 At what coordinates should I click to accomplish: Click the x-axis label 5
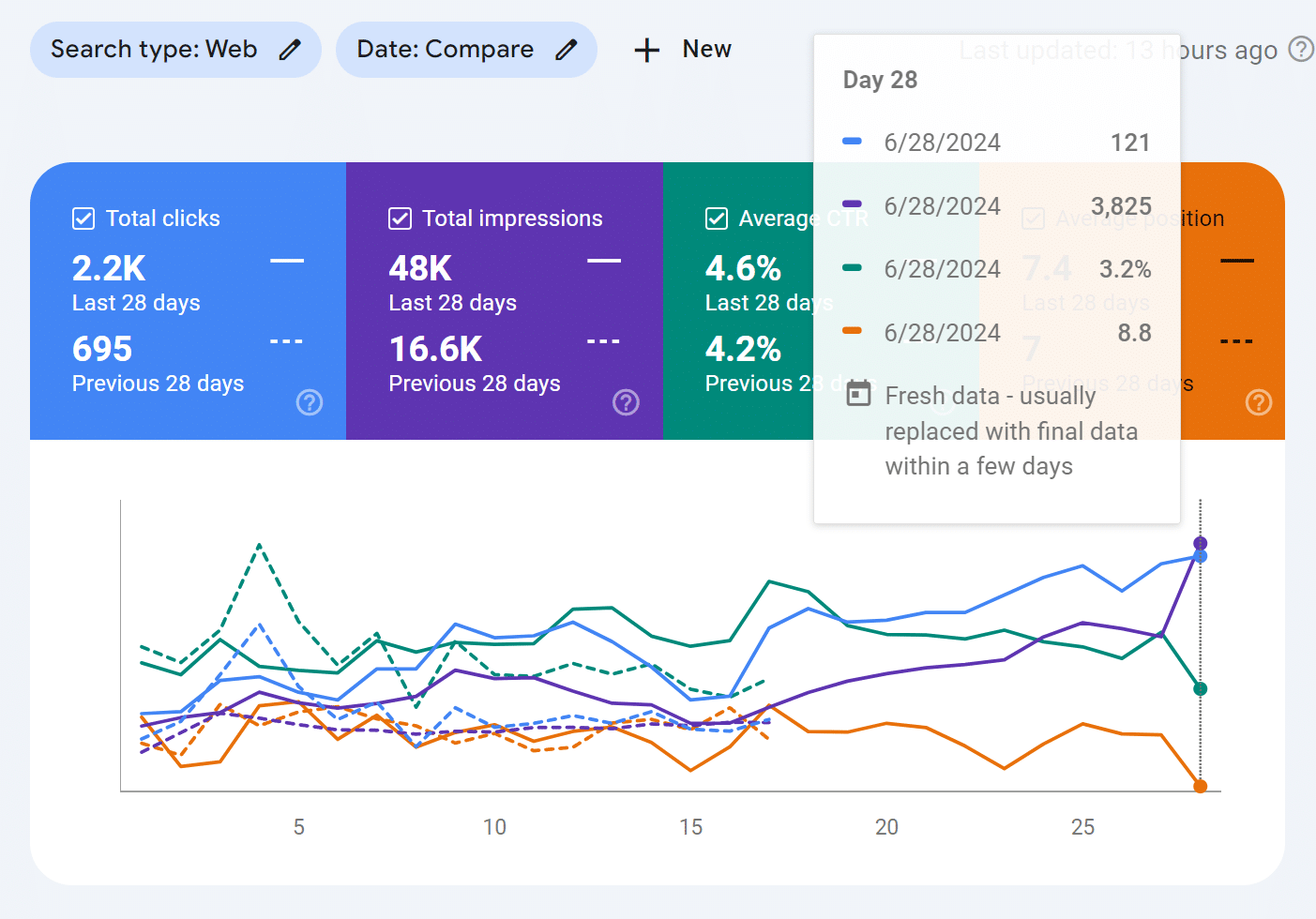(298, 827)
